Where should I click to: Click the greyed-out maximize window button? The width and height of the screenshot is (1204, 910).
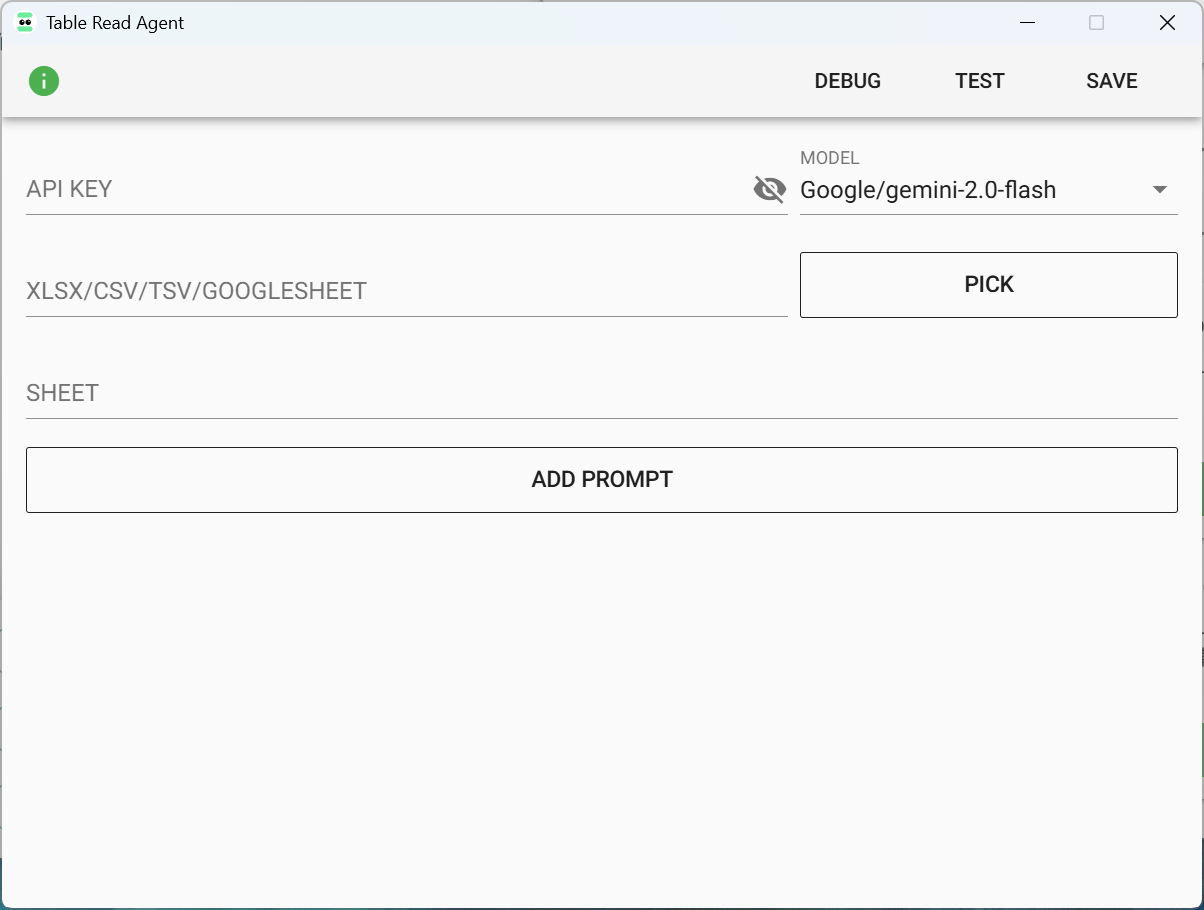[x=1096, y=23]
